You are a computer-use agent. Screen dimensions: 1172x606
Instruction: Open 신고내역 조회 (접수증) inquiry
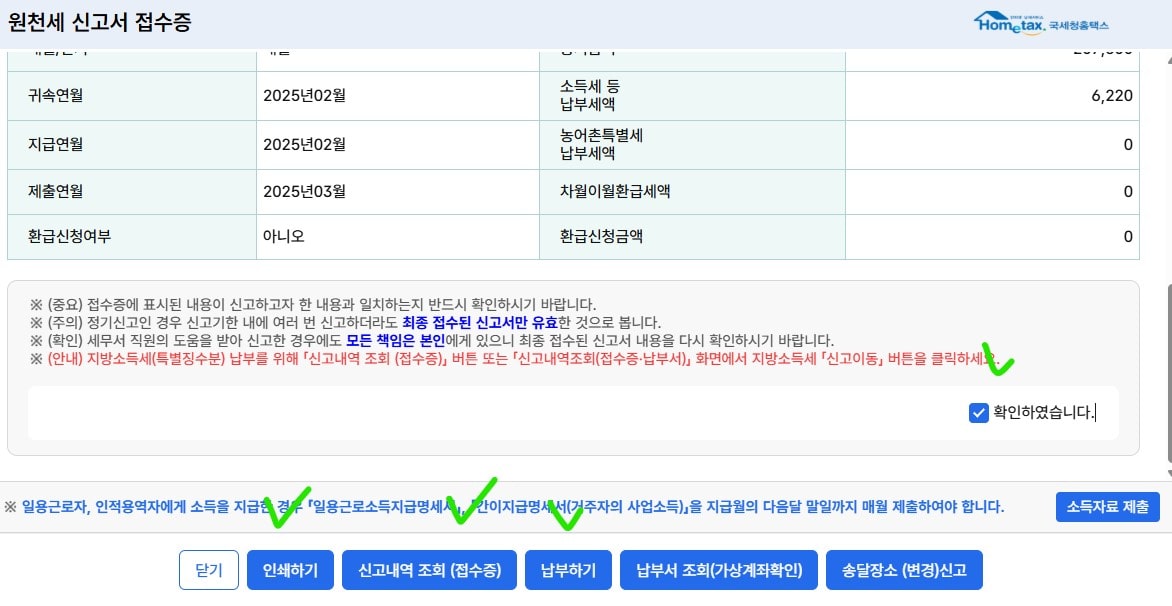pyautogui.click(x=429, y=569)
